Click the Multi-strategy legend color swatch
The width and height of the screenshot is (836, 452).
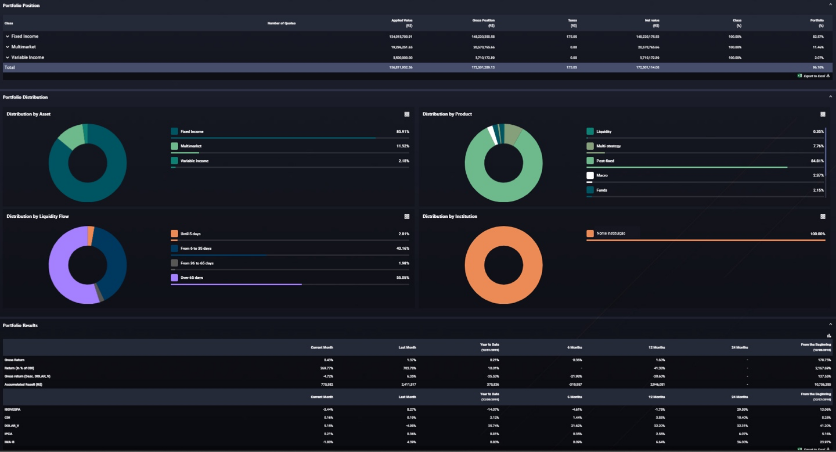coord(590,146)
